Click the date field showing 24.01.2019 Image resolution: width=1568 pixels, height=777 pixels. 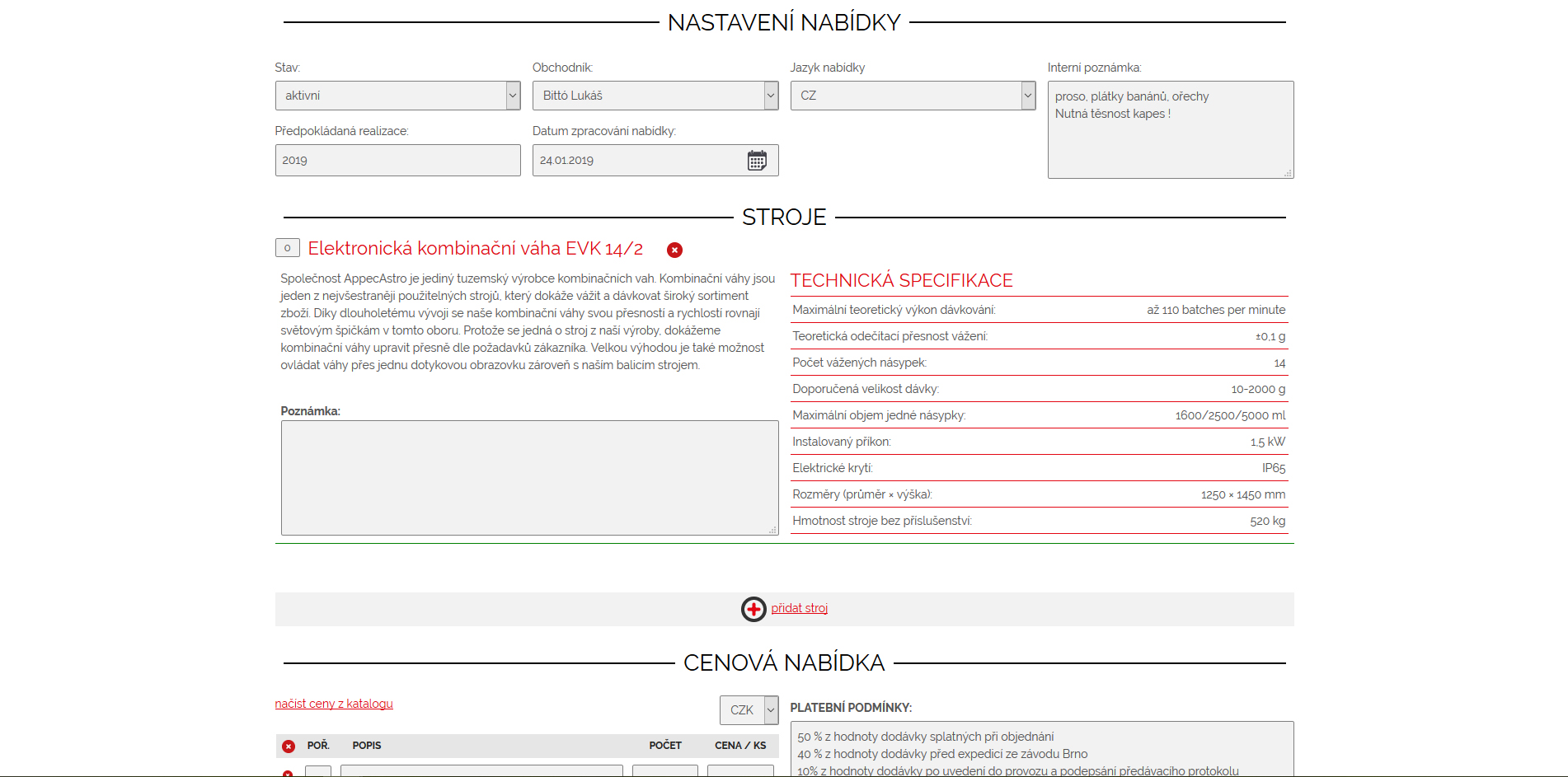655,160
